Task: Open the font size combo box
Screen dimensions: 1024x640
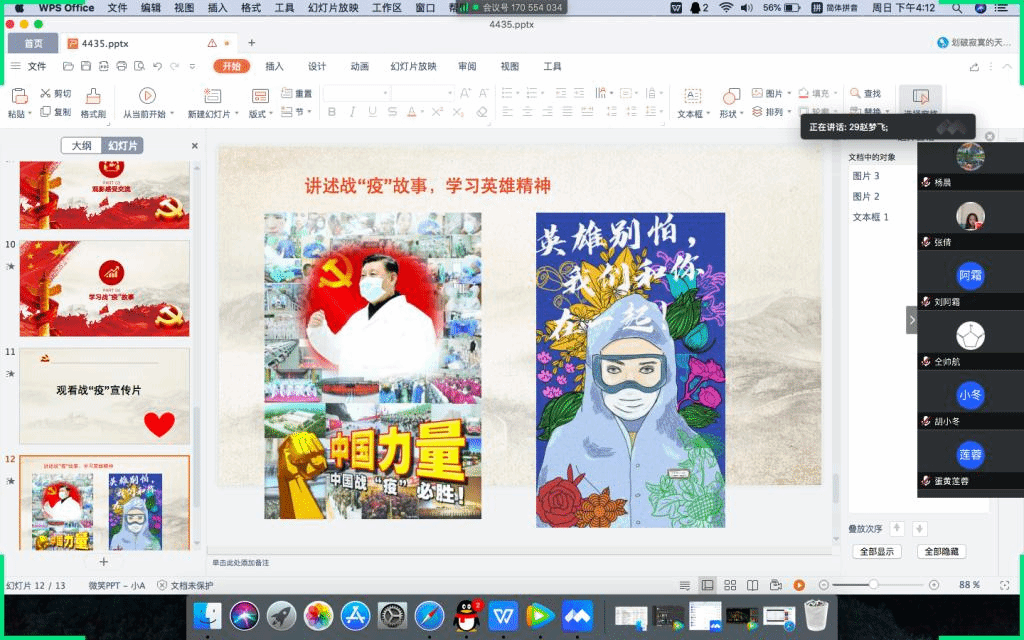Action: tap(423, 93)
